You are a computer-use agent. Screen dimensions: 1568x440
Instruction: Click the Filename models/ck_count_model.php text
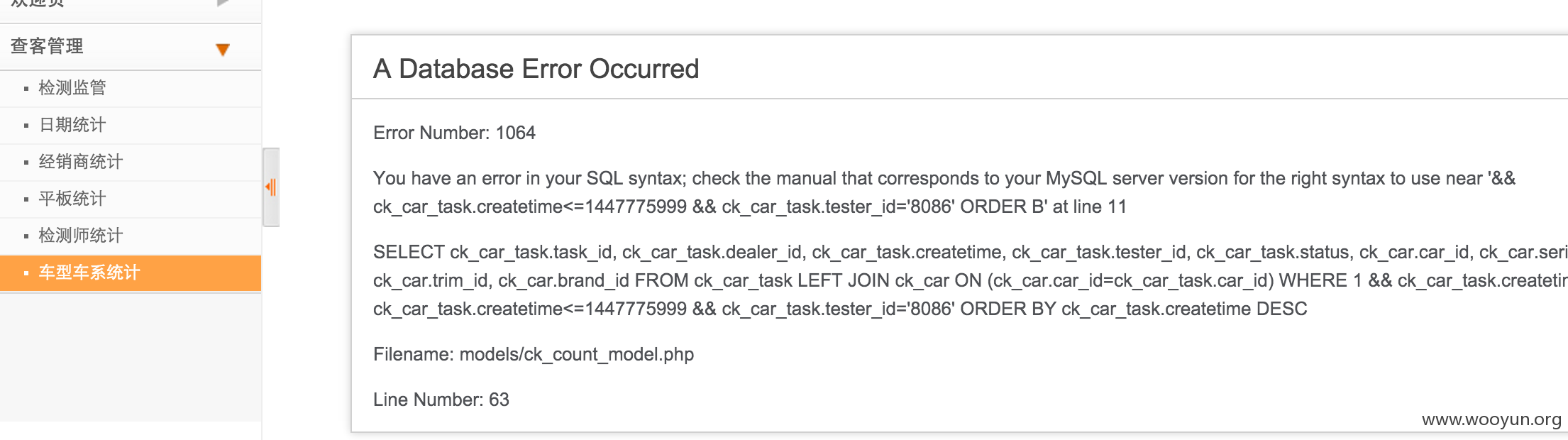(x=534, y=354)
